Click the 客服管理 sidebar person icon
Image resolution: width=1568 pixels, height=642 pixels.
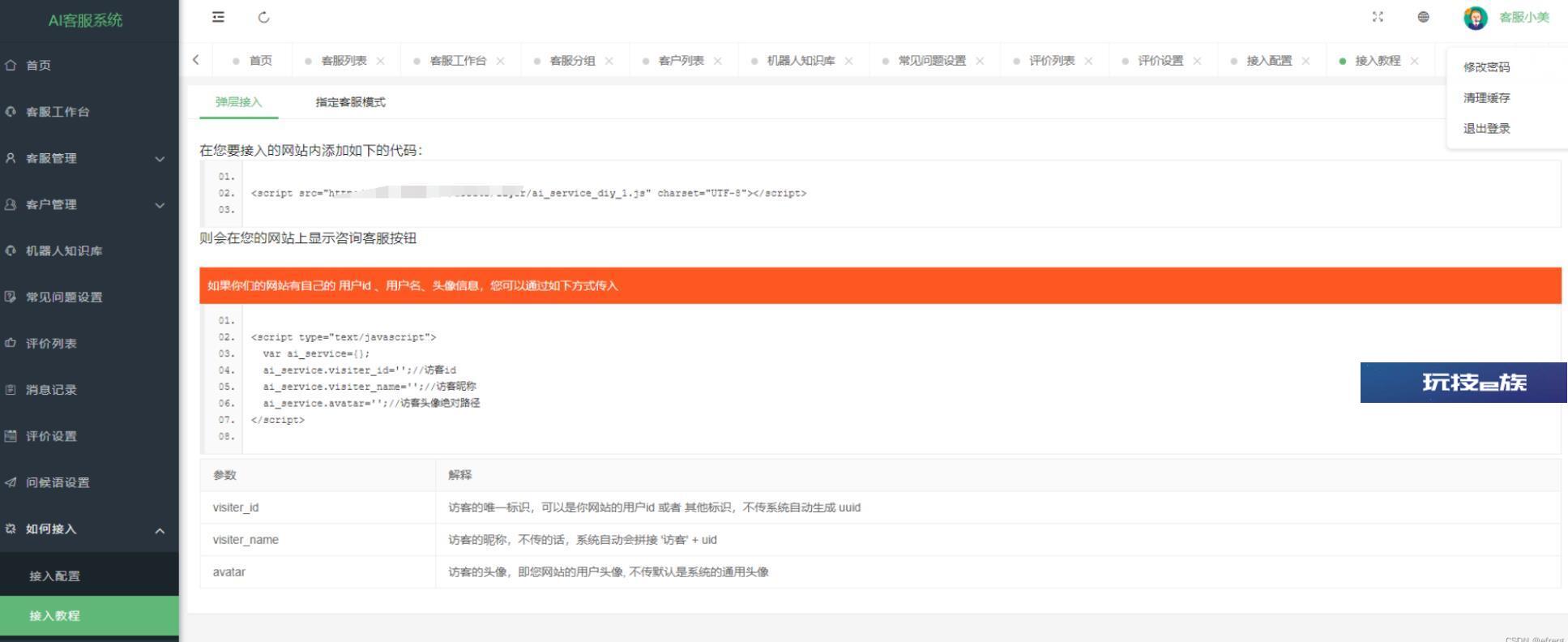click(x=11, y=158)
